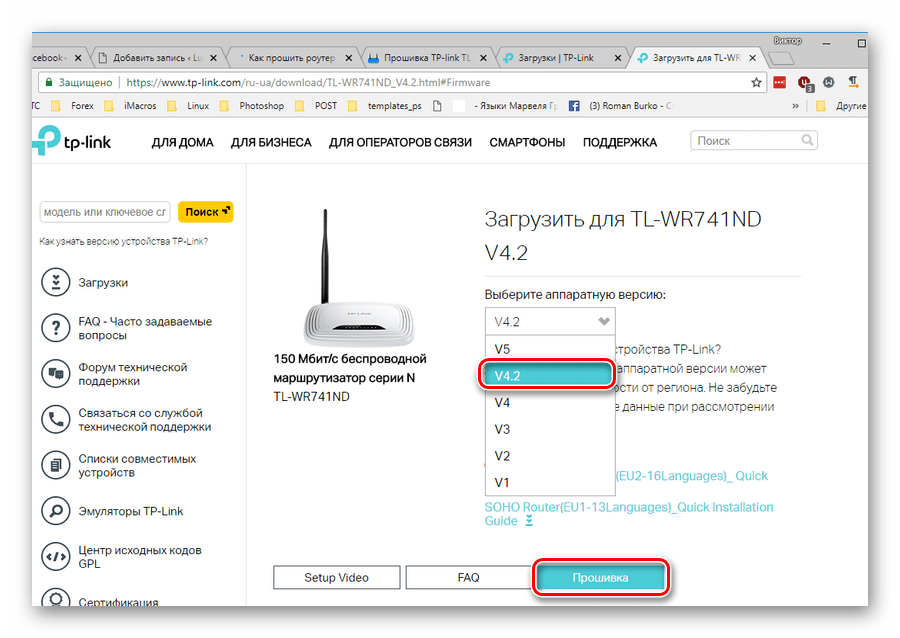
Task: Click the phone icon for technical support
Action: tap(56, 419)
